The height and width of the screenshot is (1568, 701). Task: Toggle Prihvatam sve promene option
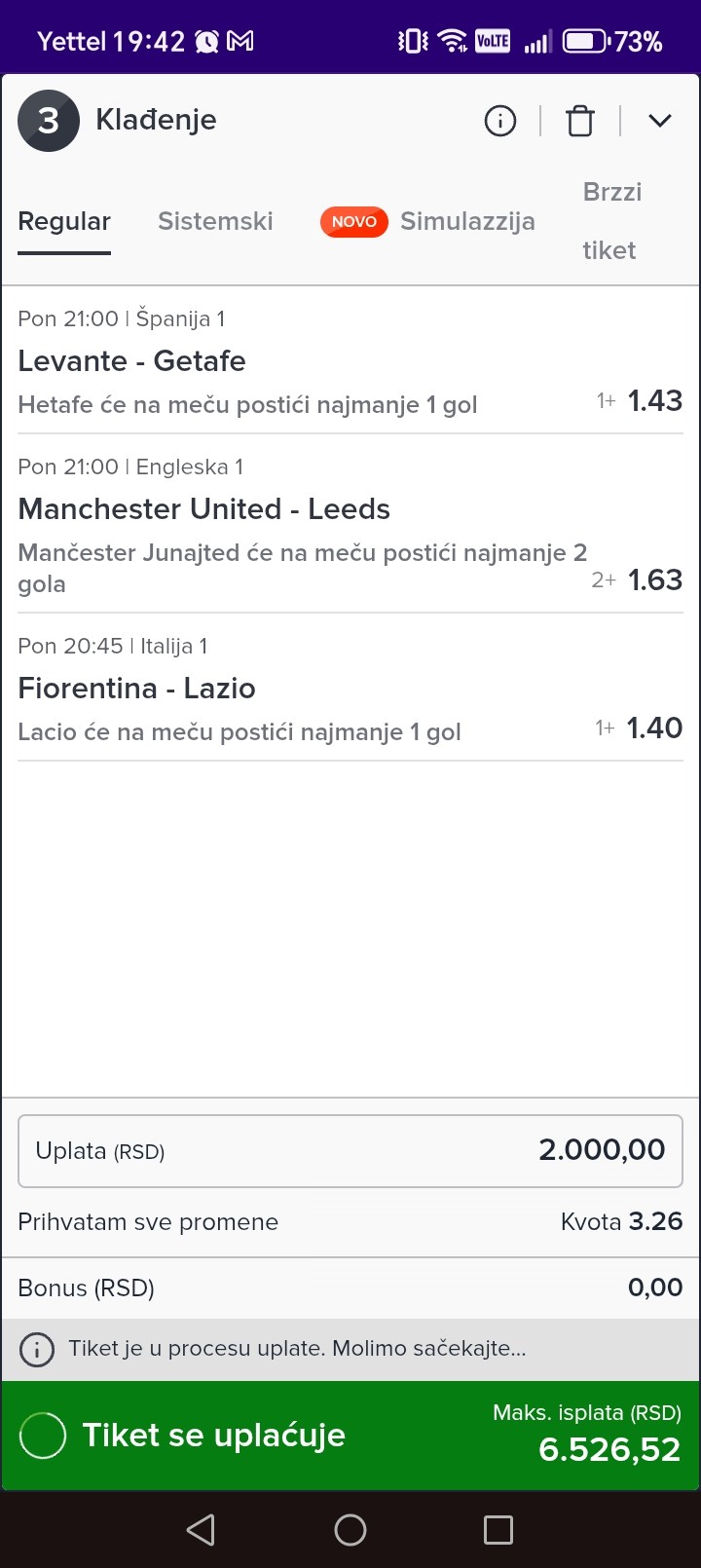pos(148,1222)
